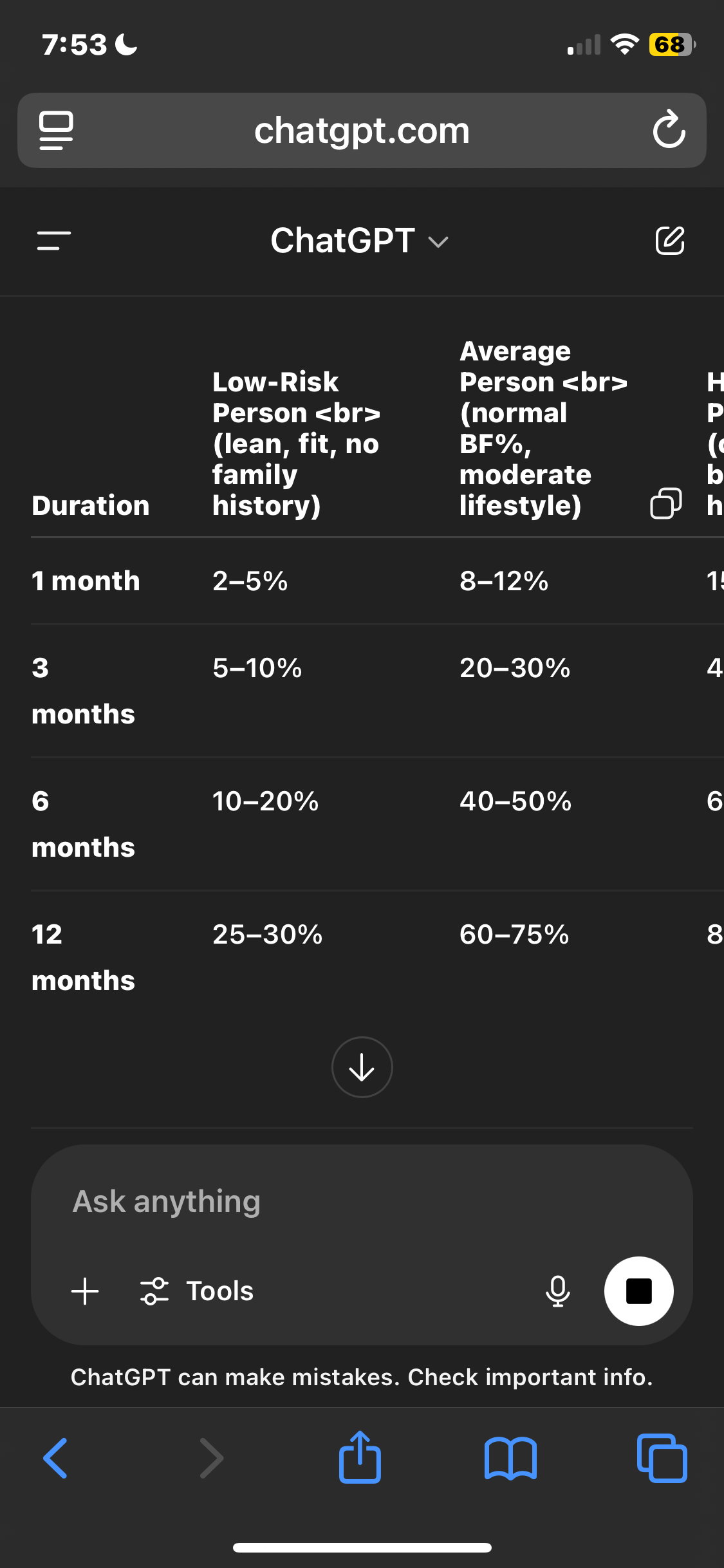Open the Tools menu
This screenshot has width=724, height=1568.
tap(197, 1291)
